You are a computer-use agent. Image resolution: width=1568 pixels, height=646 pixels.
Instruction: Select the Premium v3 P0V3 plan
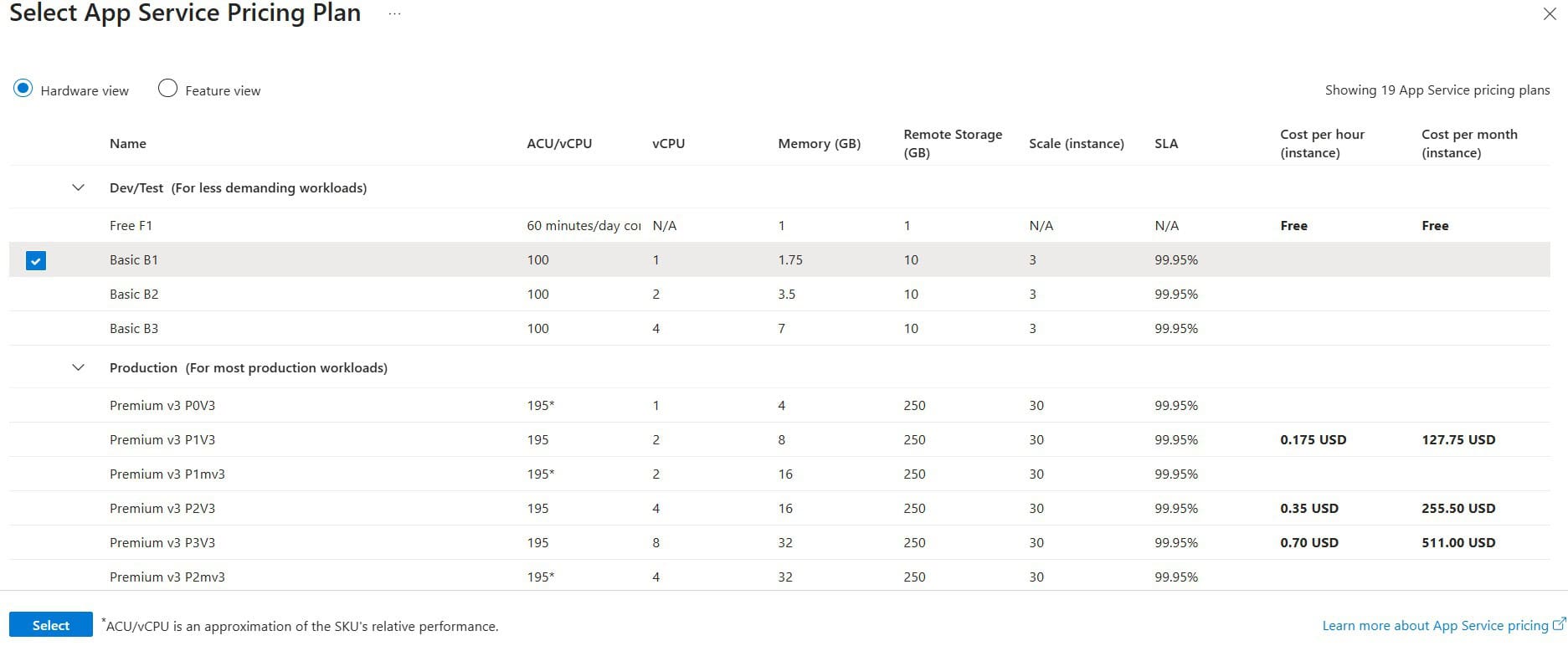click(162, 405)
